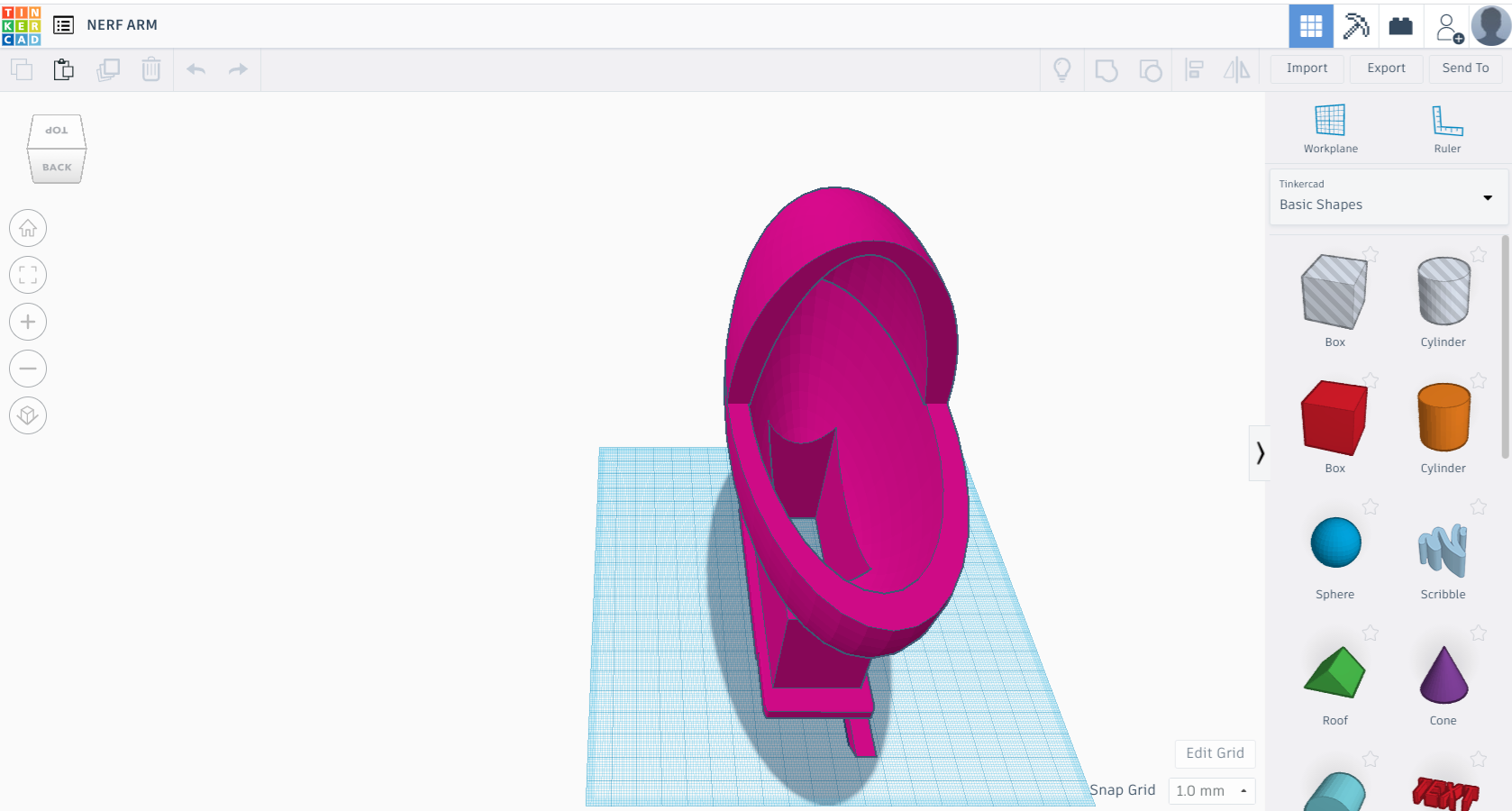Favorite the Sphere with its star
The height and width of the screenshot is (811, 1512).
(1371, 507)
